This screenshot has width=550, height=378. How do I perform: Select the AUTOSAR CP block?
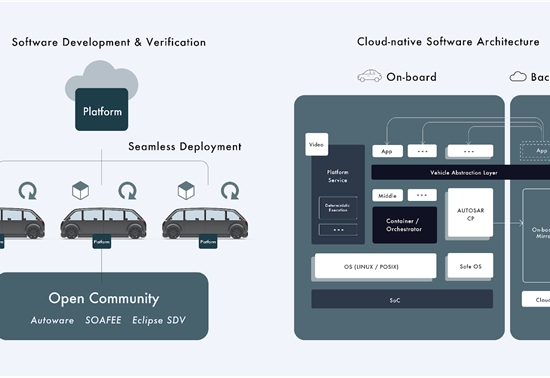pyautogui.click(x=470, y=212)
